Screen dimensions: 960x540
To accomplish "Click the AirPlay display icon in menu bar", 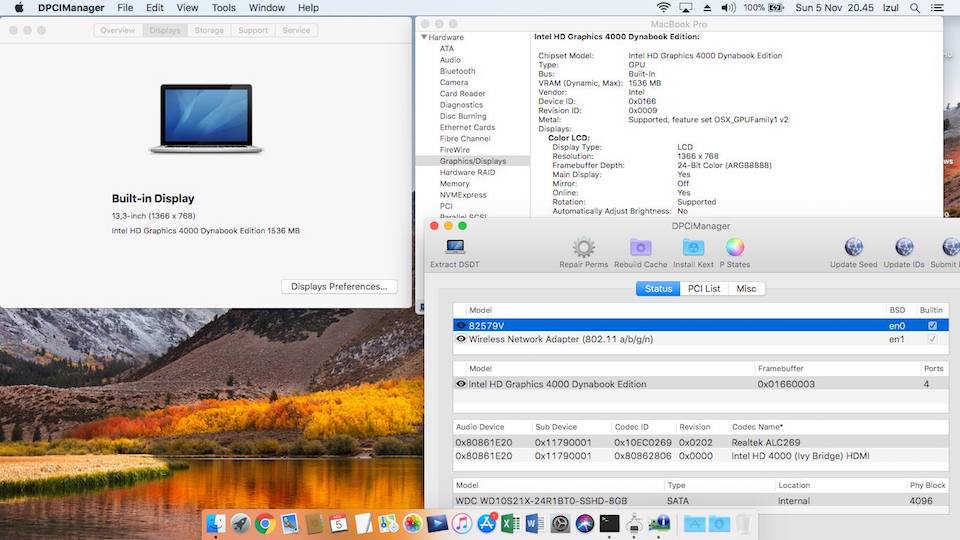I will click(686, 8).
